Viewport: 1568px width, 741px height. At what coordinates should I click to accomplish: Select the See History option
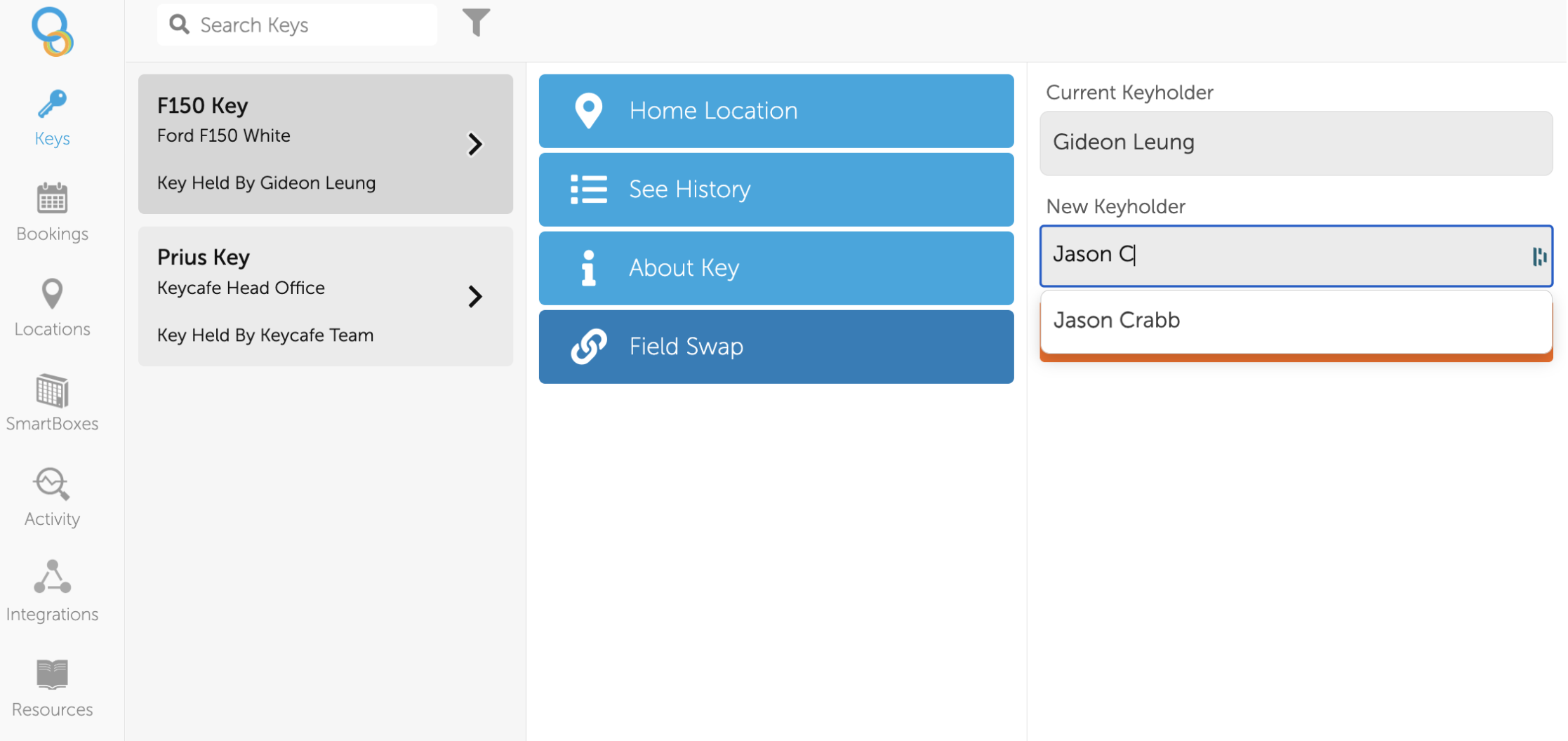[776, 189]
